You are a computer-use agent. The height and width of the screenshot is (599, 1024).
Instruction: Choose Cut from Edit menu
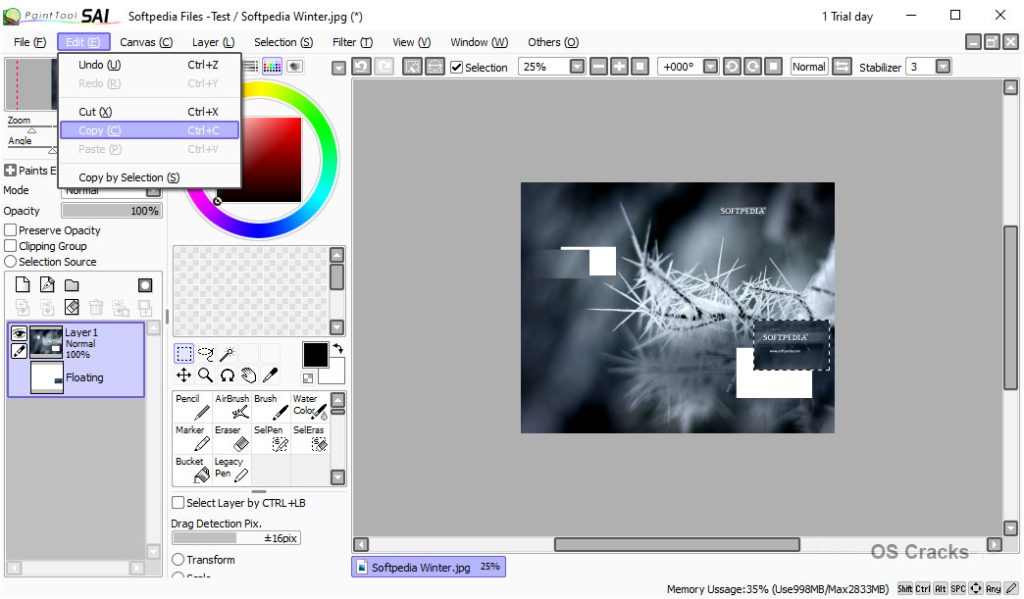point(150,112)
